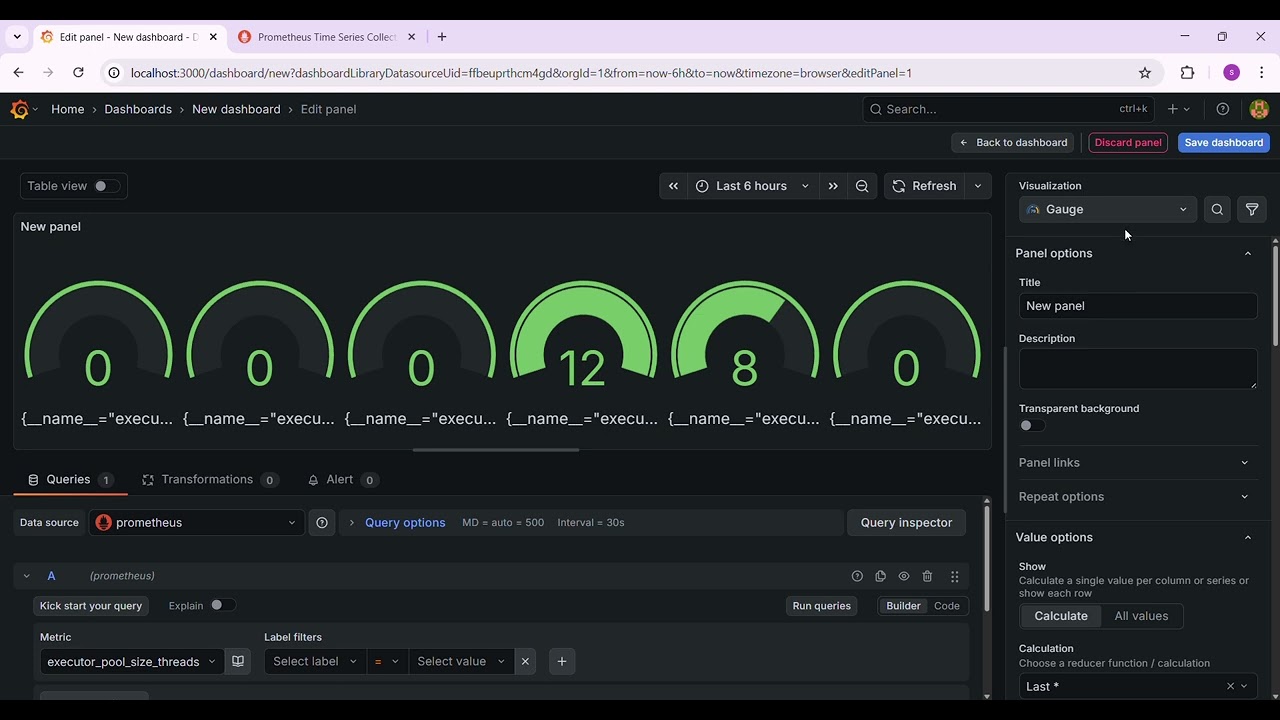
Task: Open the user profile avatar in Grafana header
Action: pyautogui.click(x=1259, y=109)
